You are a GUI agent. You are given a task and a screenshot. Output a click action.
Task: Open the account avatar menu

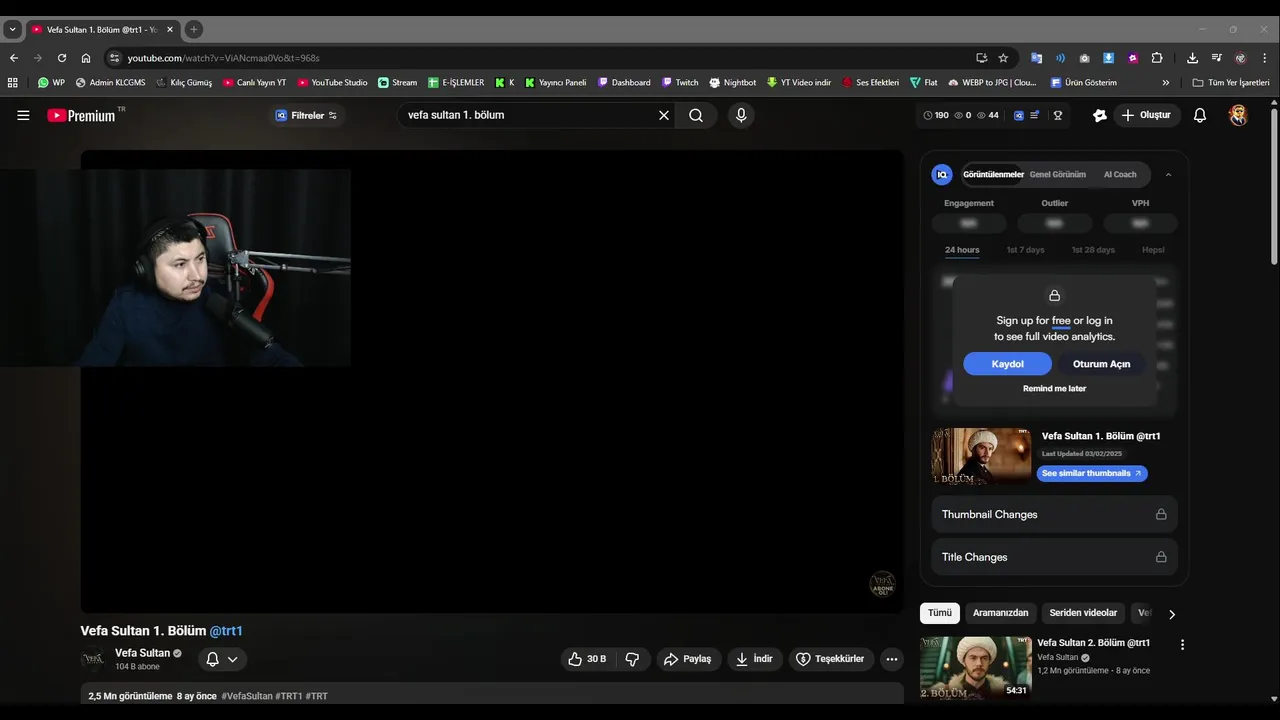tap(1238, 115)
